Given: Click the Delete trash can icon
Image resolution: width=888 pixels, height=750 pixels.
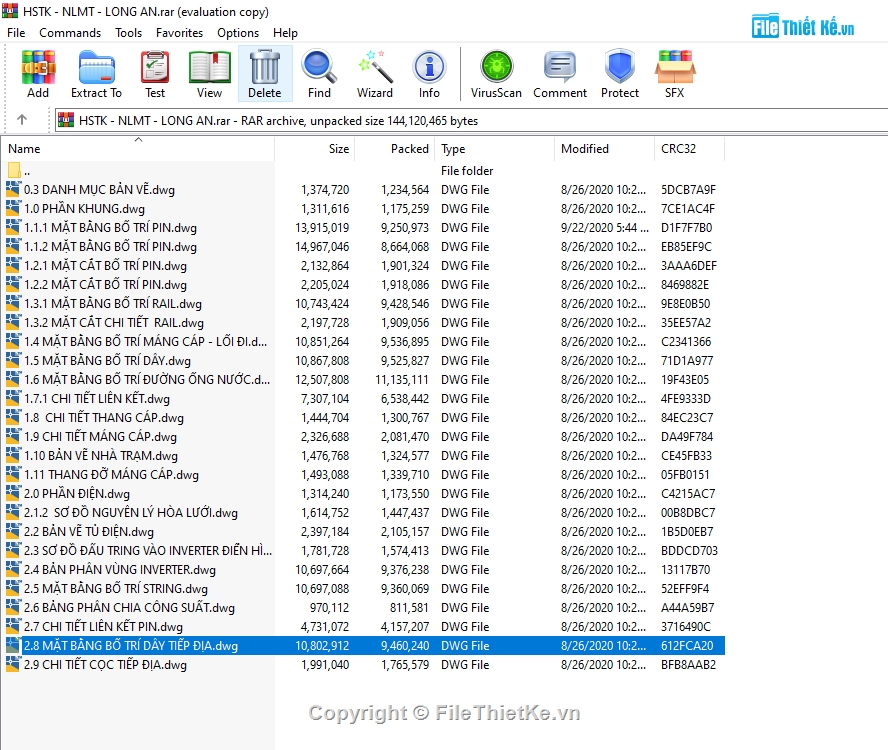Looking at the screenshot, I should 264,74.
